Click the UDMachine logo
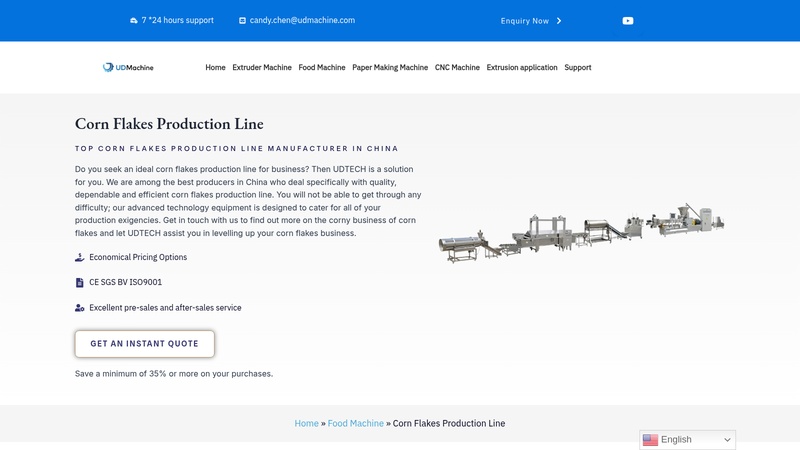 [128, 67]
